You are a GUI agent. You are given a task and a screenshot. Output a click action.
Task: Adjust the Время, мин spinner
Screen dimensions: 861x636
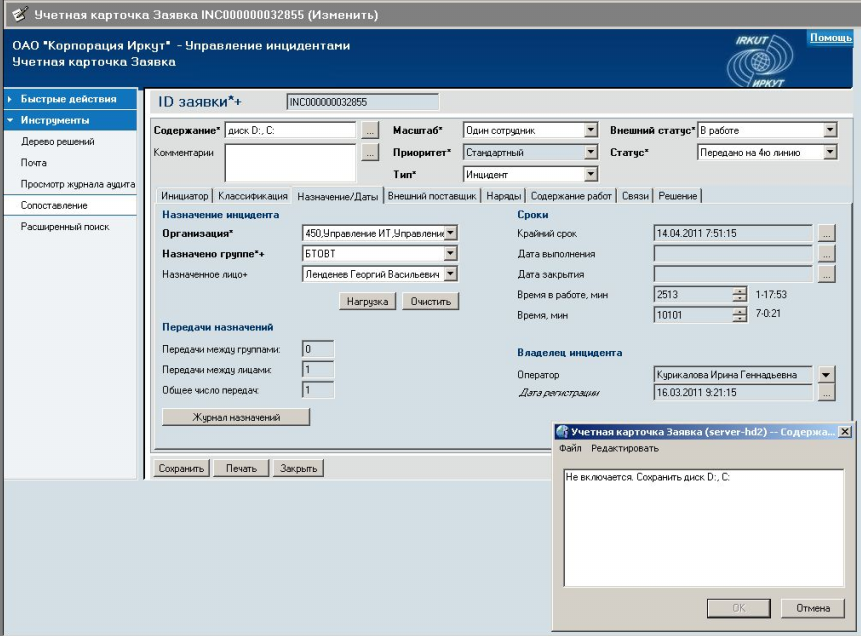740,315
